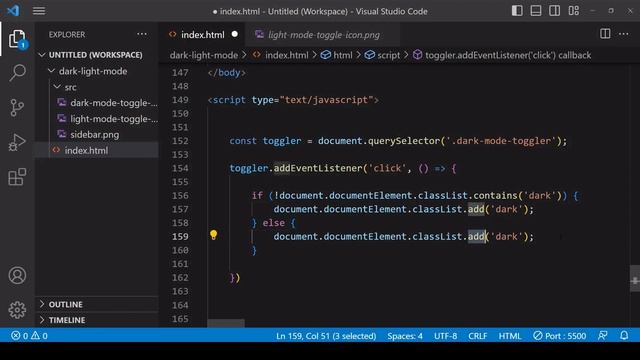Collapse the src folder
Screen dimensions: 640x360
coord(70,87)
